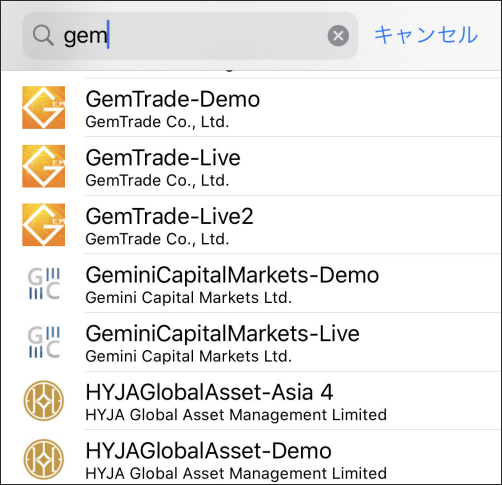Choose HYJAGlobalAsset-Demo server name

tap(209, 451)
